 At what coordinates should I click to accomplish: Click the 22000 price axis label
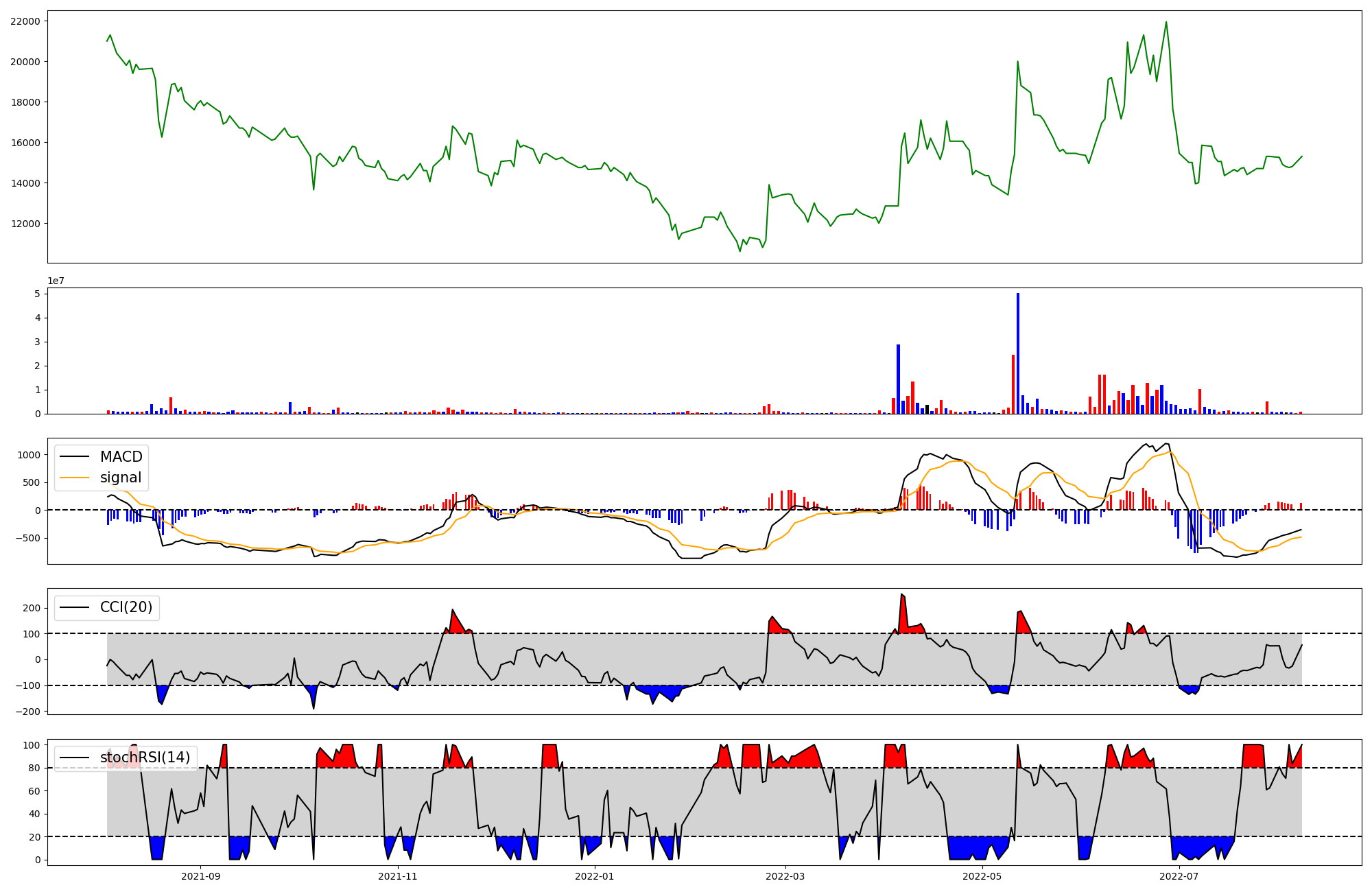(x=25, y=21)
